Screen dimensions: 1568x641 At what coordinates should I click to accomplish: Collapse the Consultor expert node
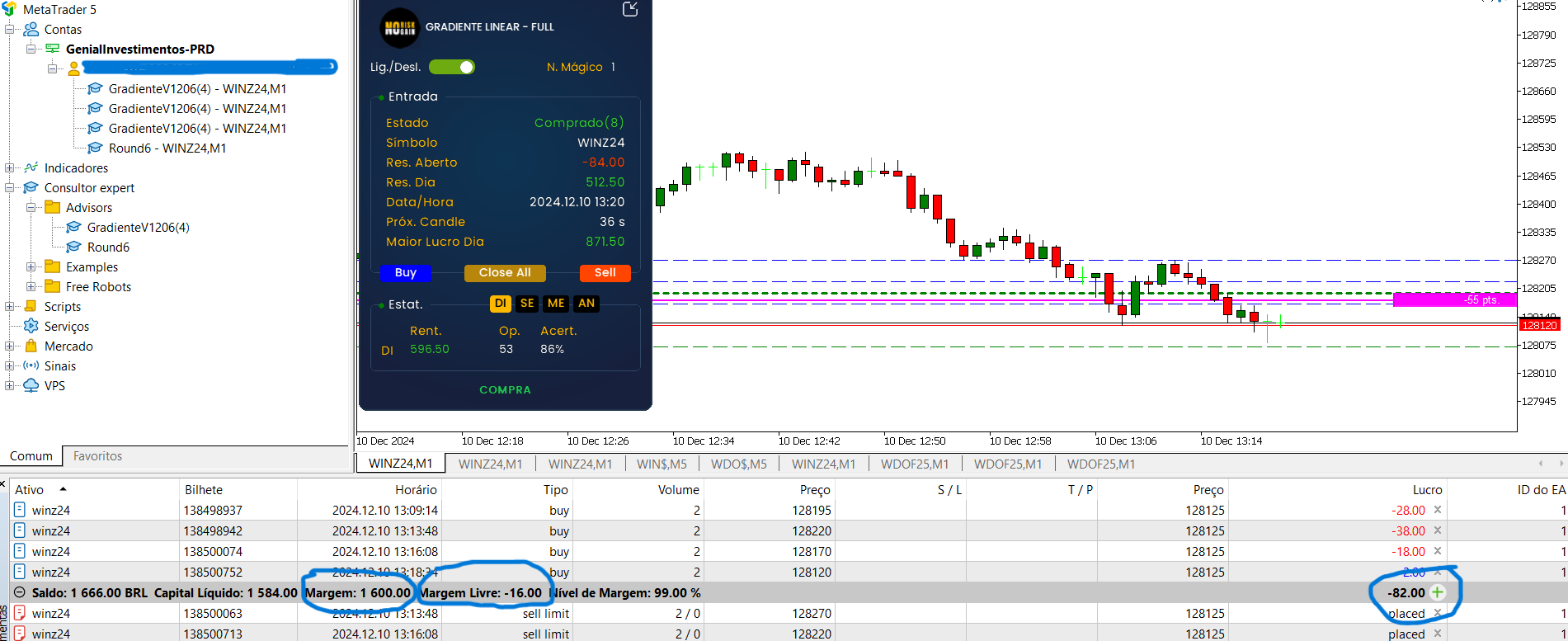click(10, 187)
